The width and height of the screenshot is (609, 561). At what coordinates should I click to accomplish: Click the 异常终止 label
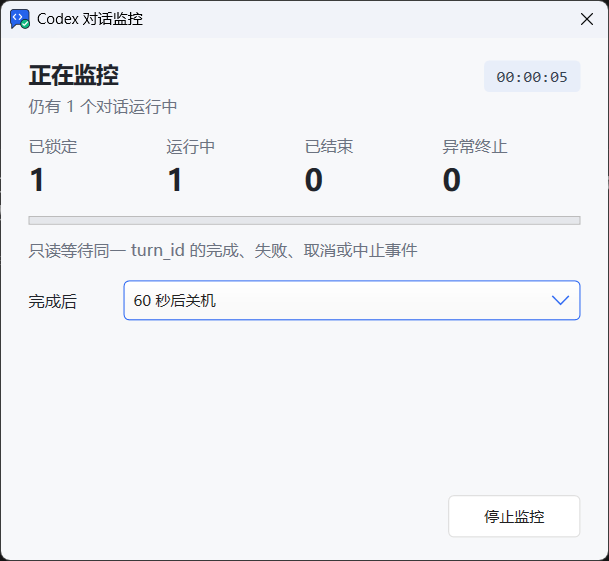[475, 146]
